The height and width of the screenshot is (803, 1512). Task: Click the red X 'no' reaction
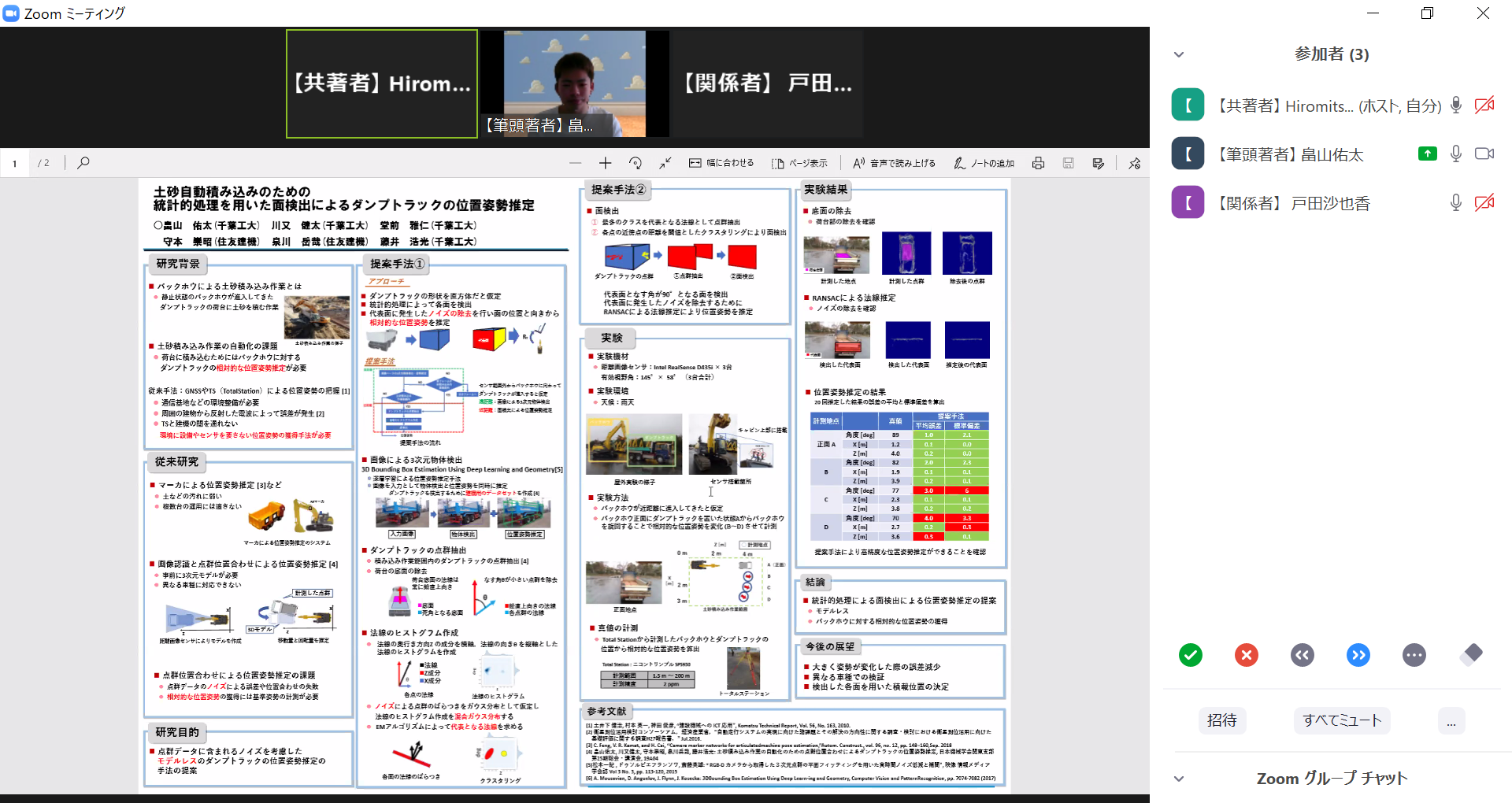tap(1246, 655)
